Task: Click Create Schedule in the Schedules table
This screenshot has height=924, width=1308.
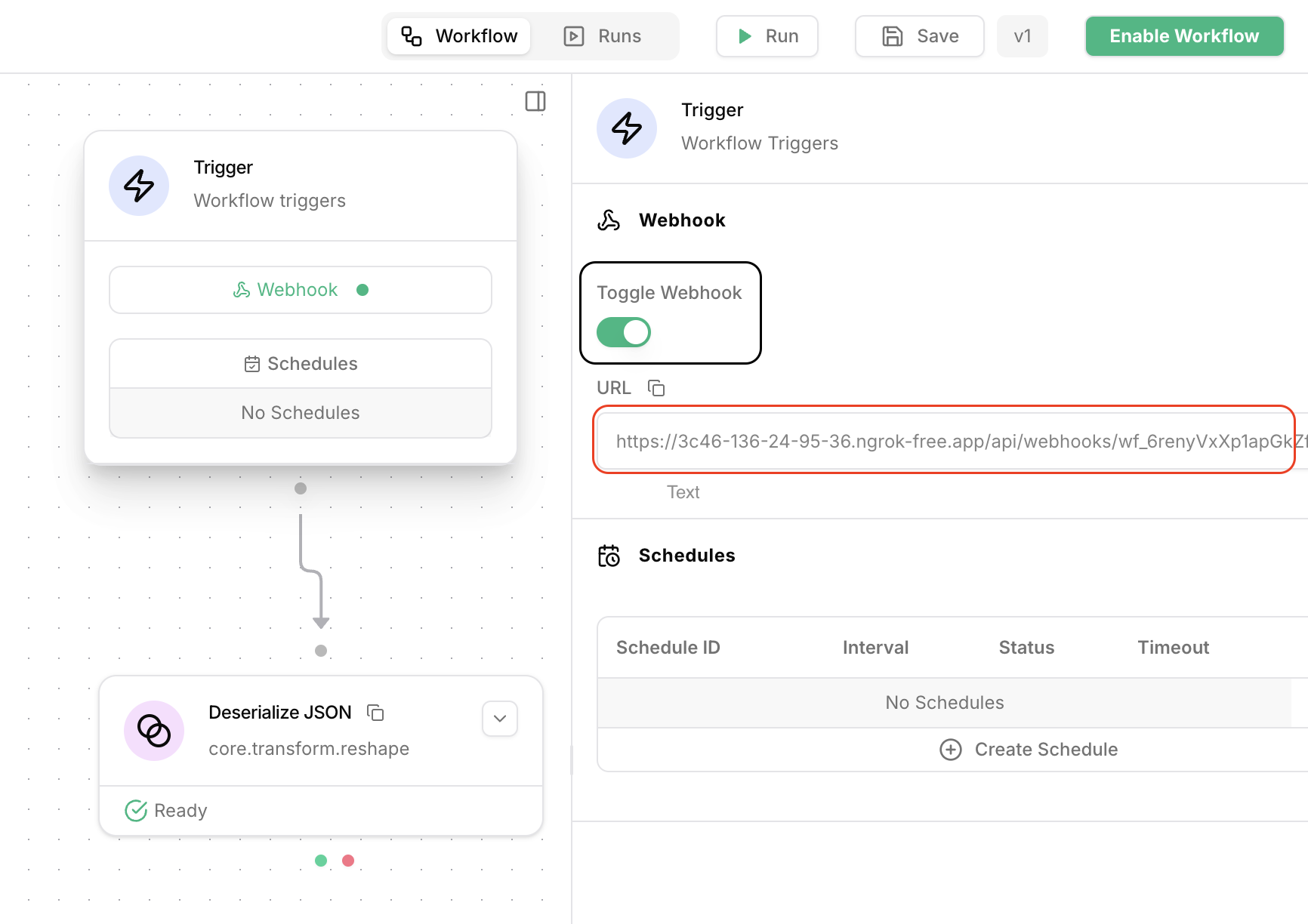Action: click(x=1029, y=749)
